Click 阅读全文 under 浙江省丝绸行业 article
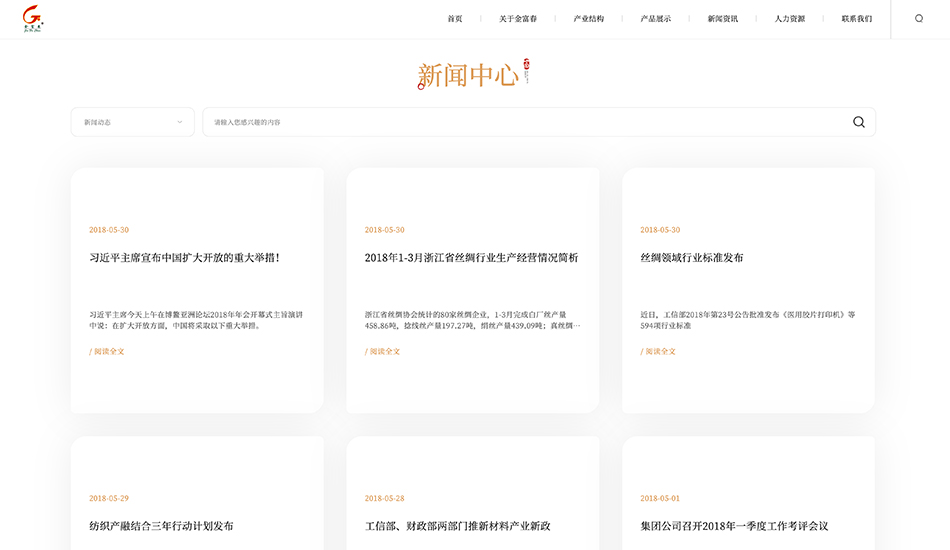 [382, 352]
